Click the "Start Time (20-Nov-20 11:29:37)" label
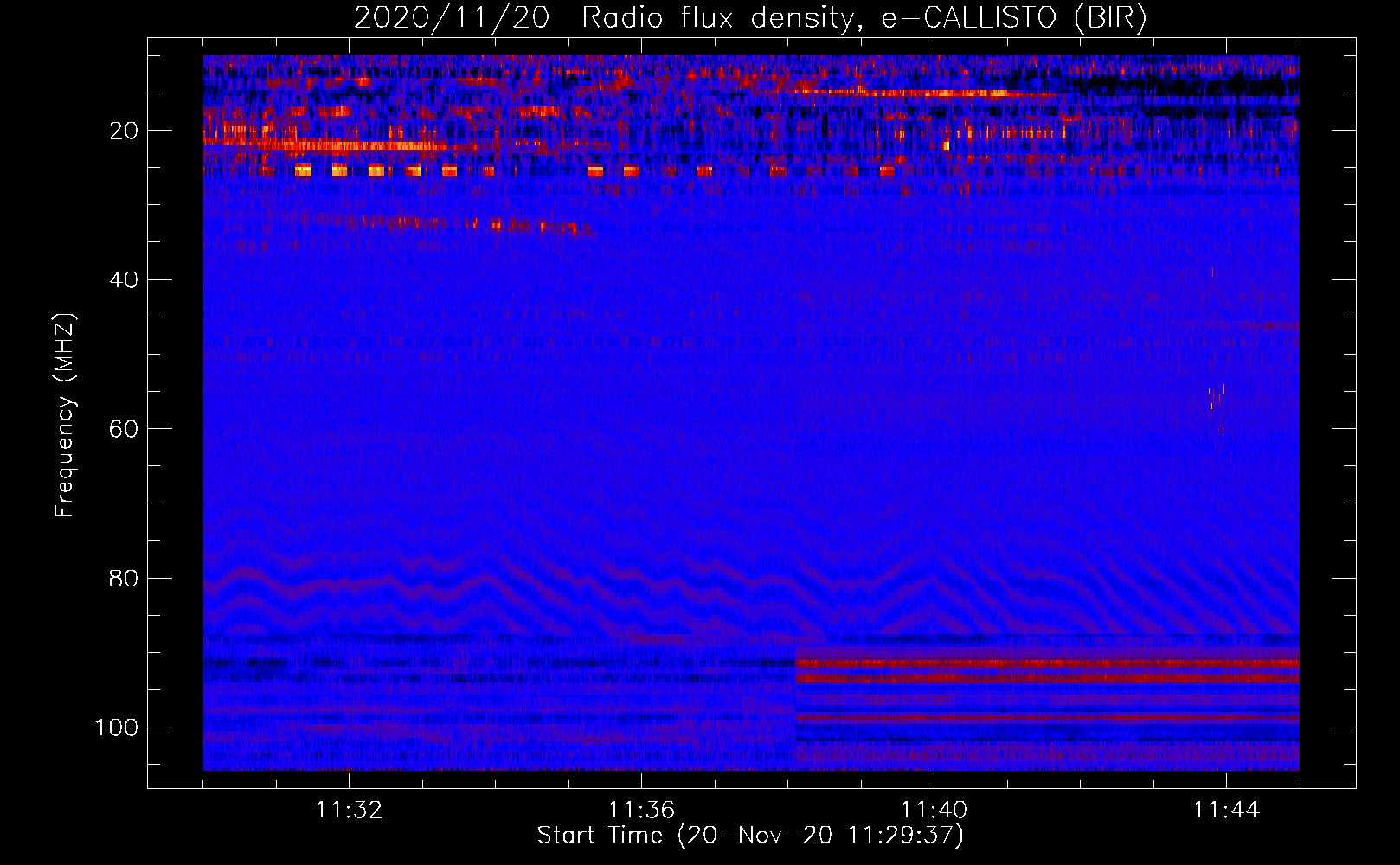The height and width of the screenshot is (865, 1400). point(750,836)
